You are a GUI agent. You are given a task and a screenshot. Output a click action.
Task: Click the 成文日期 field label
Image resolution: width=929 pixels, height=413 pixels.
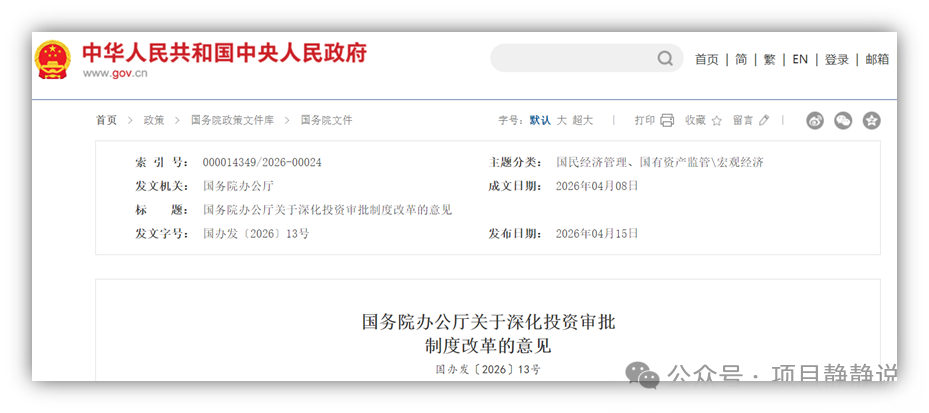click(515, 186)
